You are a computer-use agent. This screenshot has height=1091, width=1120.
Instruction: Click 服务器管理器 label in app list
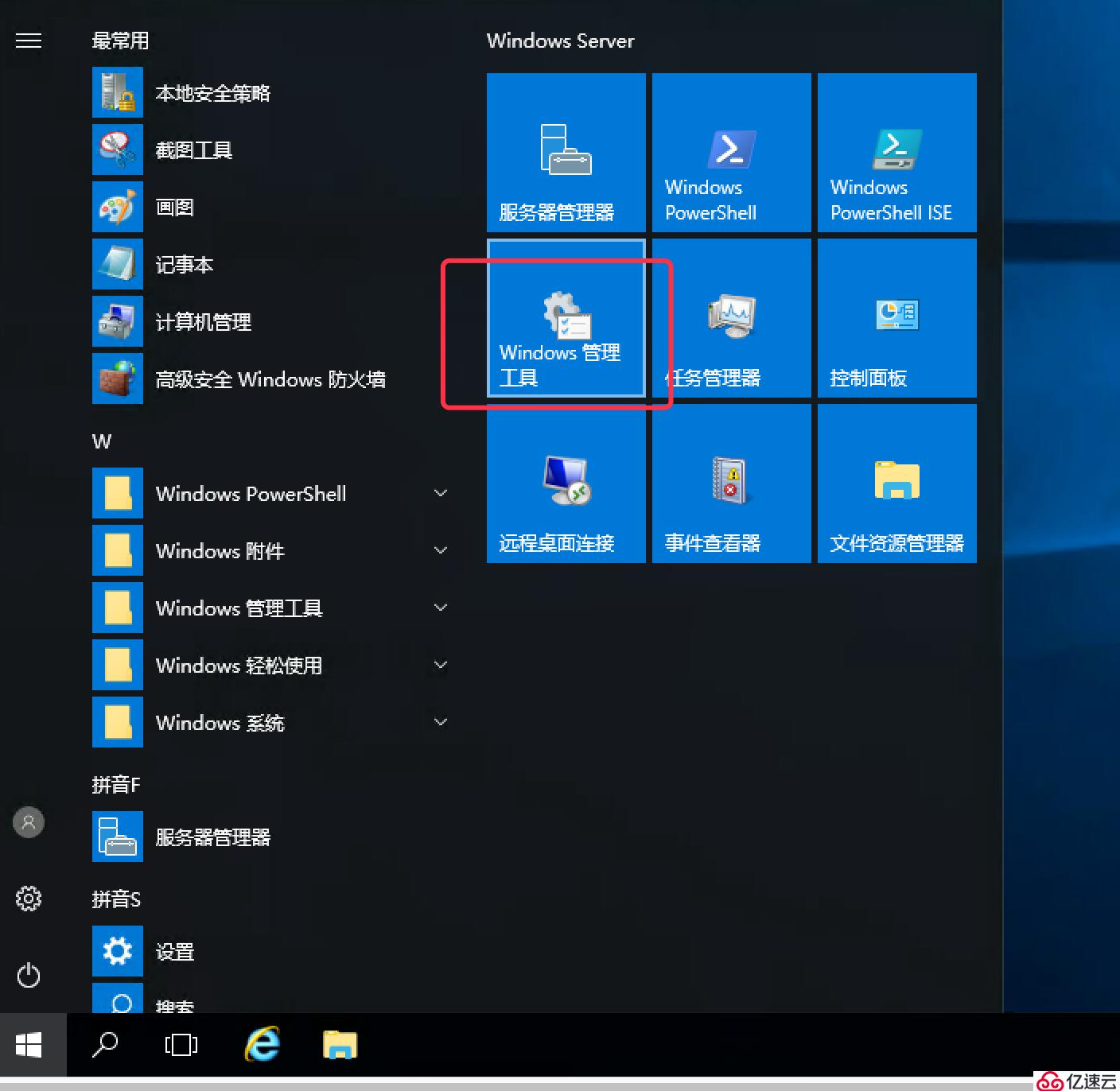[213, 837]
